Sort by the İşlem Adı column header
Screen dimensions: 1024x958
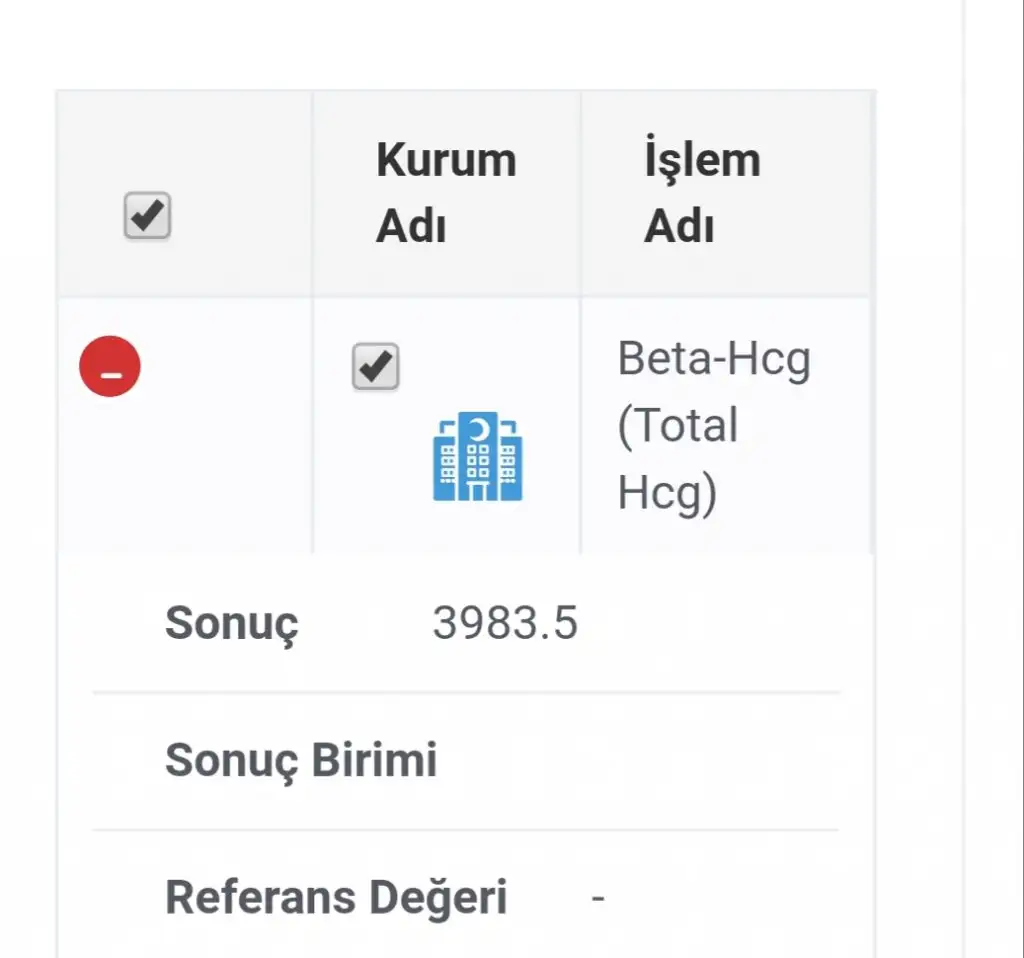tap(702, 193)
